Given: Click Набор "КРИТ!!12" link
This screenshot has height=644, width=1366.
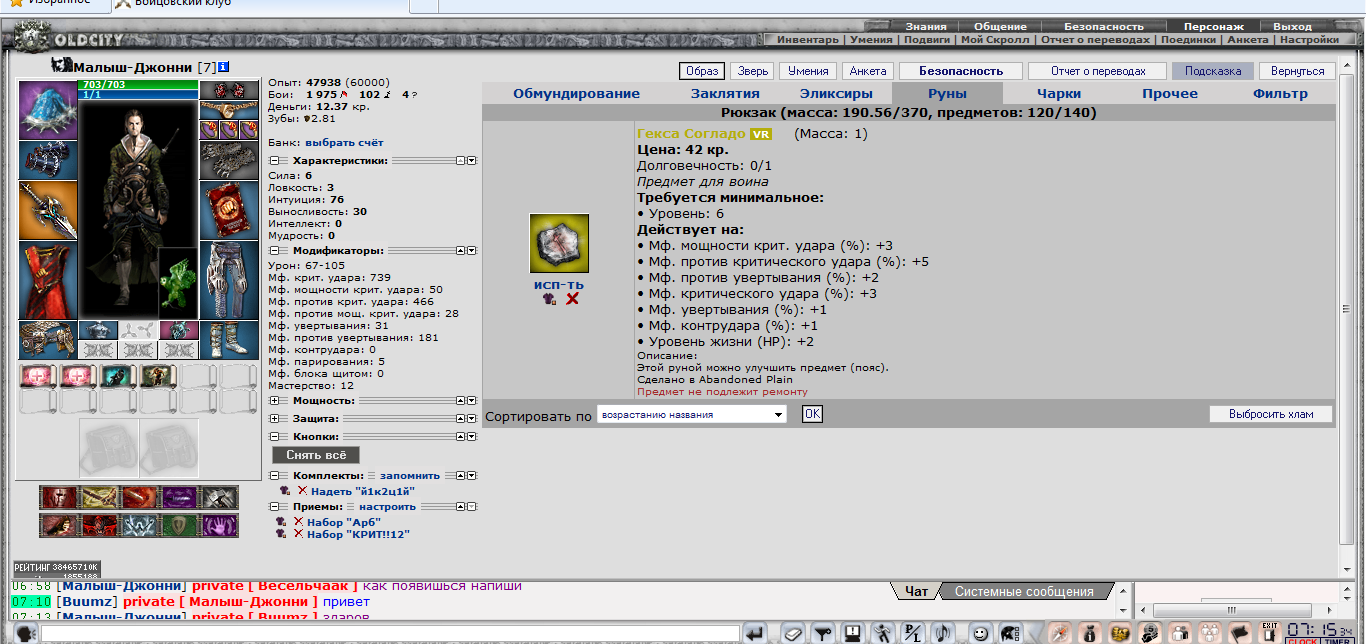Looking at the screenshot, I should 358,534.
